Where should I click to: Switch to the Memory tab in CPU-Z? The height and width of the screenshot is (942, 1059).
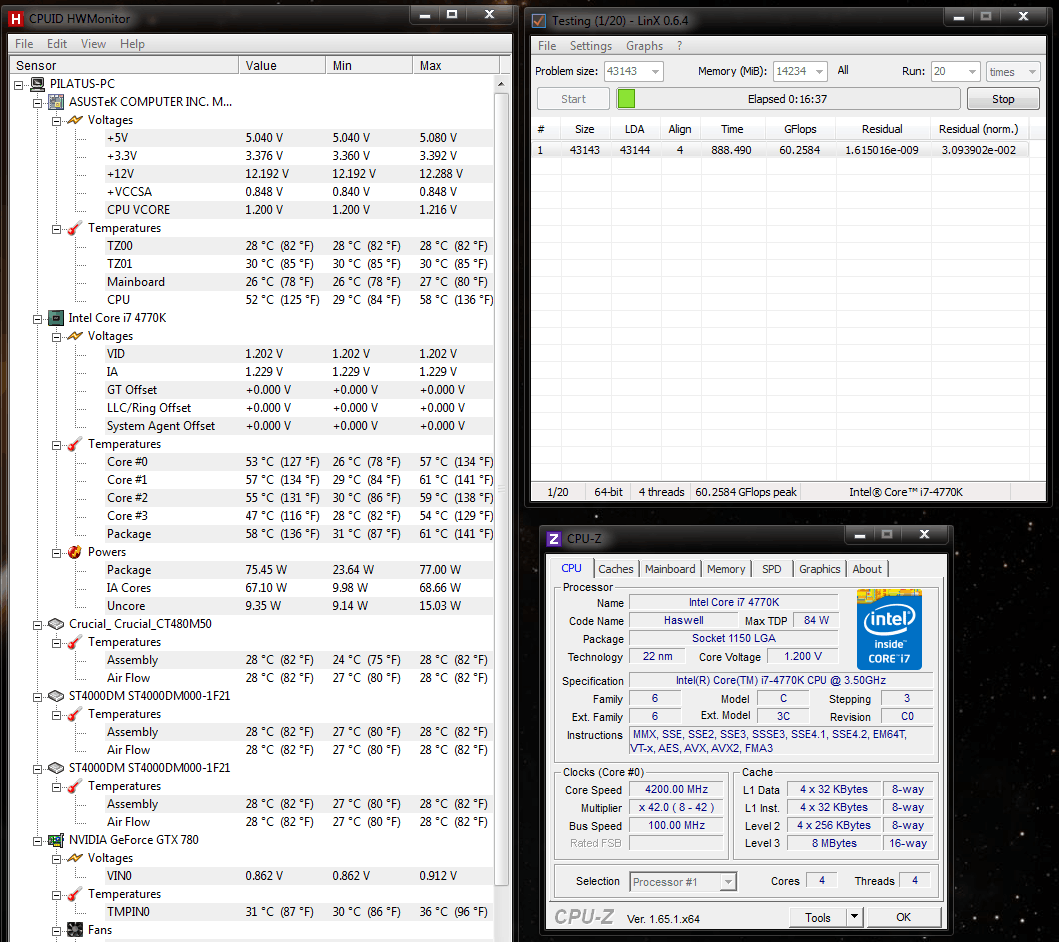(726, 569)
